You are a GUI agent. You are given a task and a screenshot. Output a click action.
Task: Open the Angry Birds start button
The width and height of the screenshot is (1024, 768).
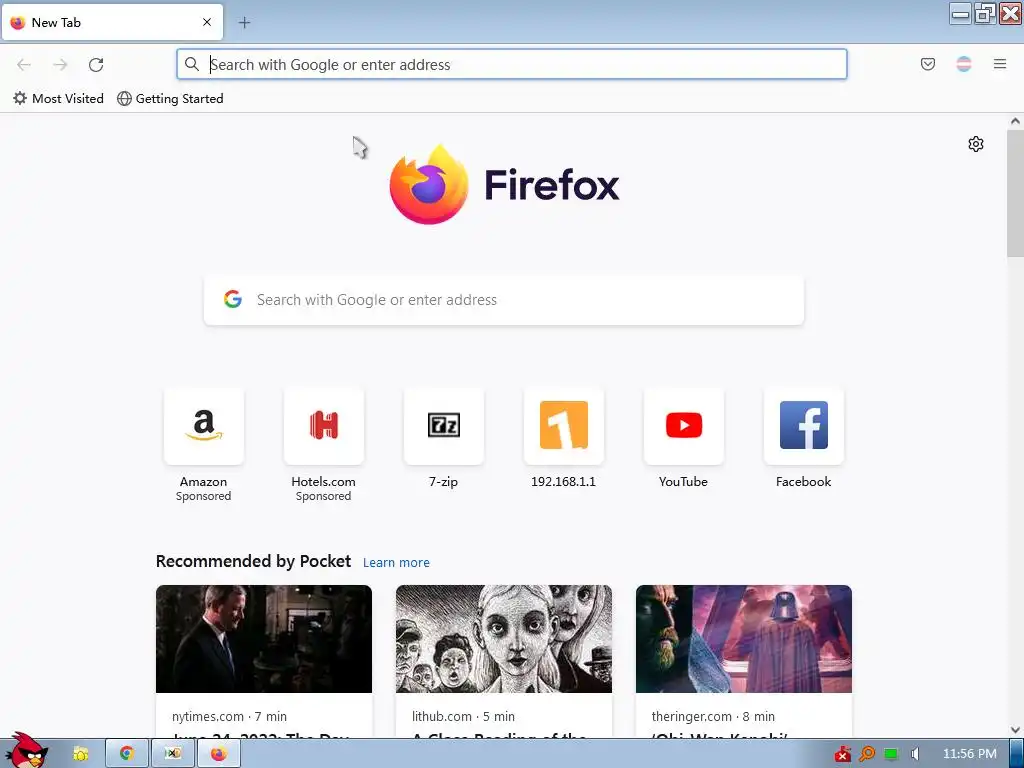(26, 750)
